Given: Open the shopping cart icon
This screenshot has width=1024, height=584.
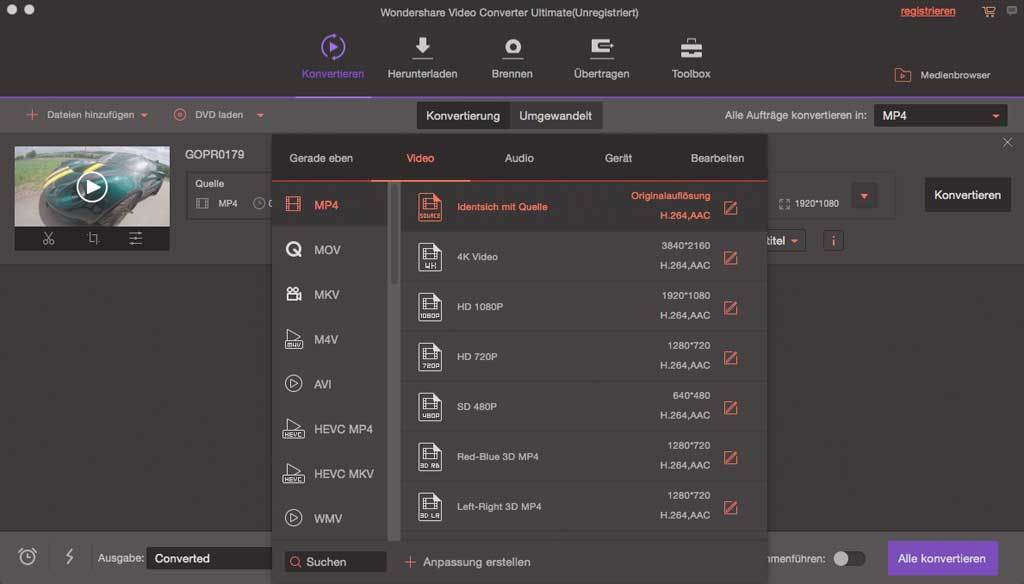Looking at the screenshot, I should click(x=989, y=11).
